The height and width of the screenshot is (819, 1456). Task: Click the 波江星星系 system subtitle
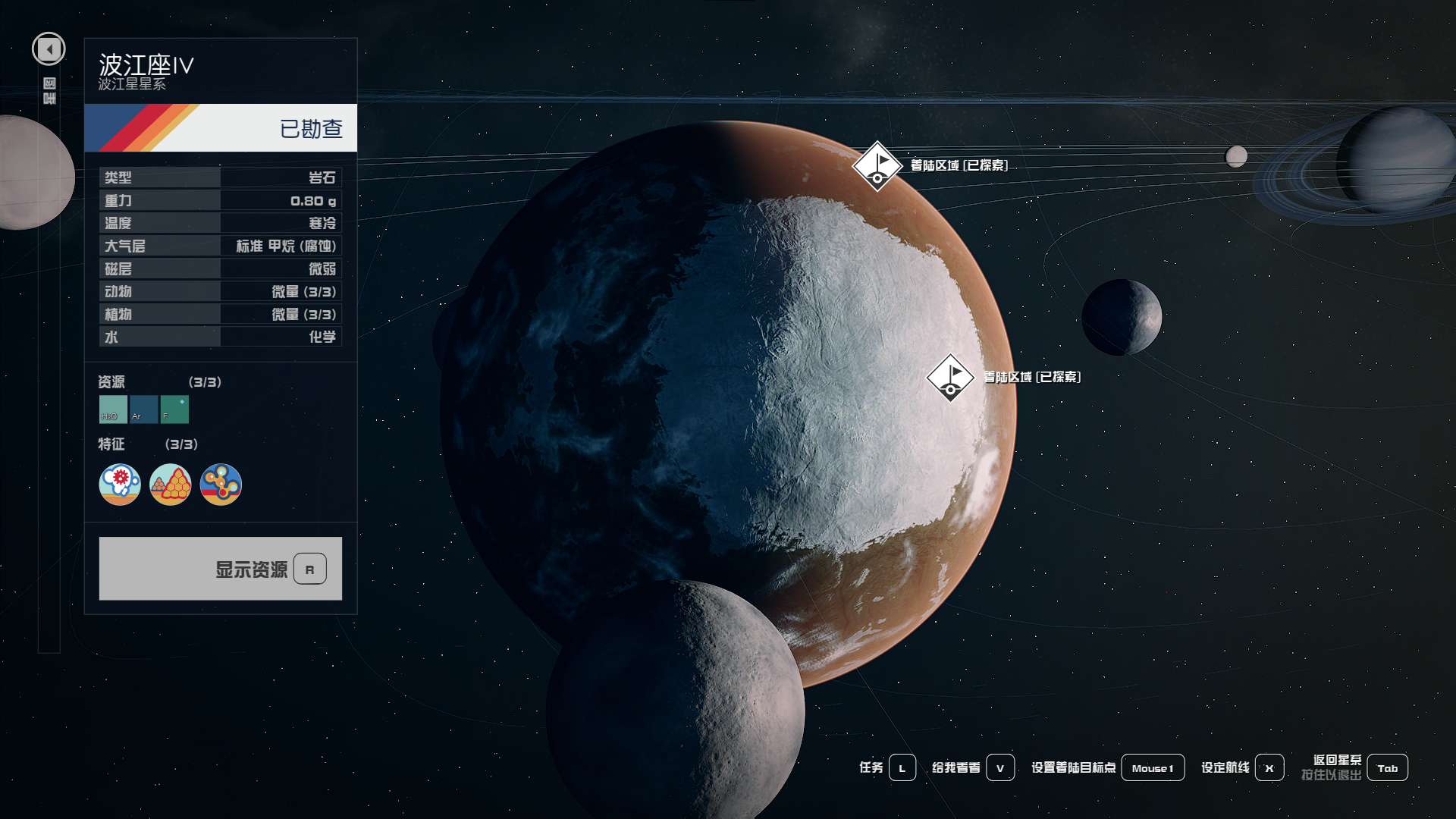132,84
